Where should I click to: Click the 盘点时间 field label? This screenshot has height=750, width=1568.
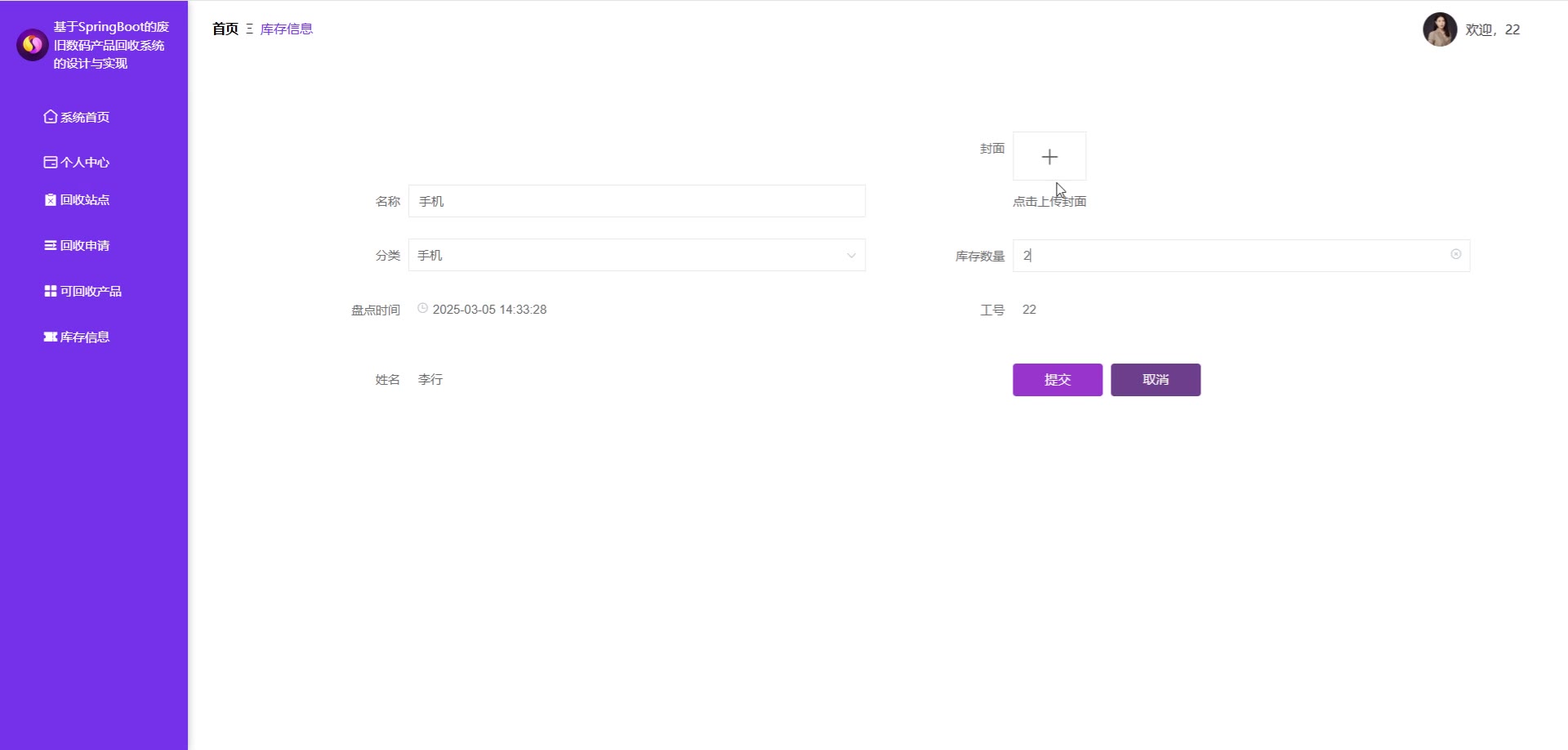tap(376, 310)
